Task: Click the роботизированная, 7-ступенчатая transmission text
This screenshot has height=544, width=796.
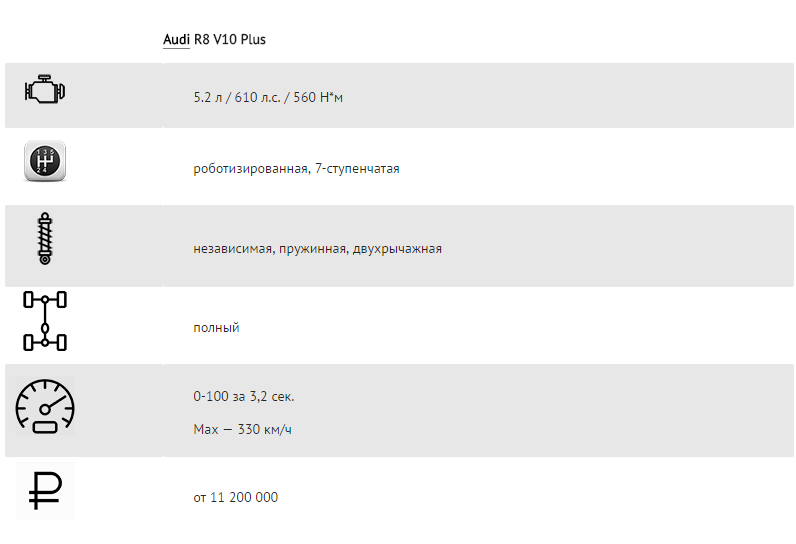Action: [x=296, y=168]
